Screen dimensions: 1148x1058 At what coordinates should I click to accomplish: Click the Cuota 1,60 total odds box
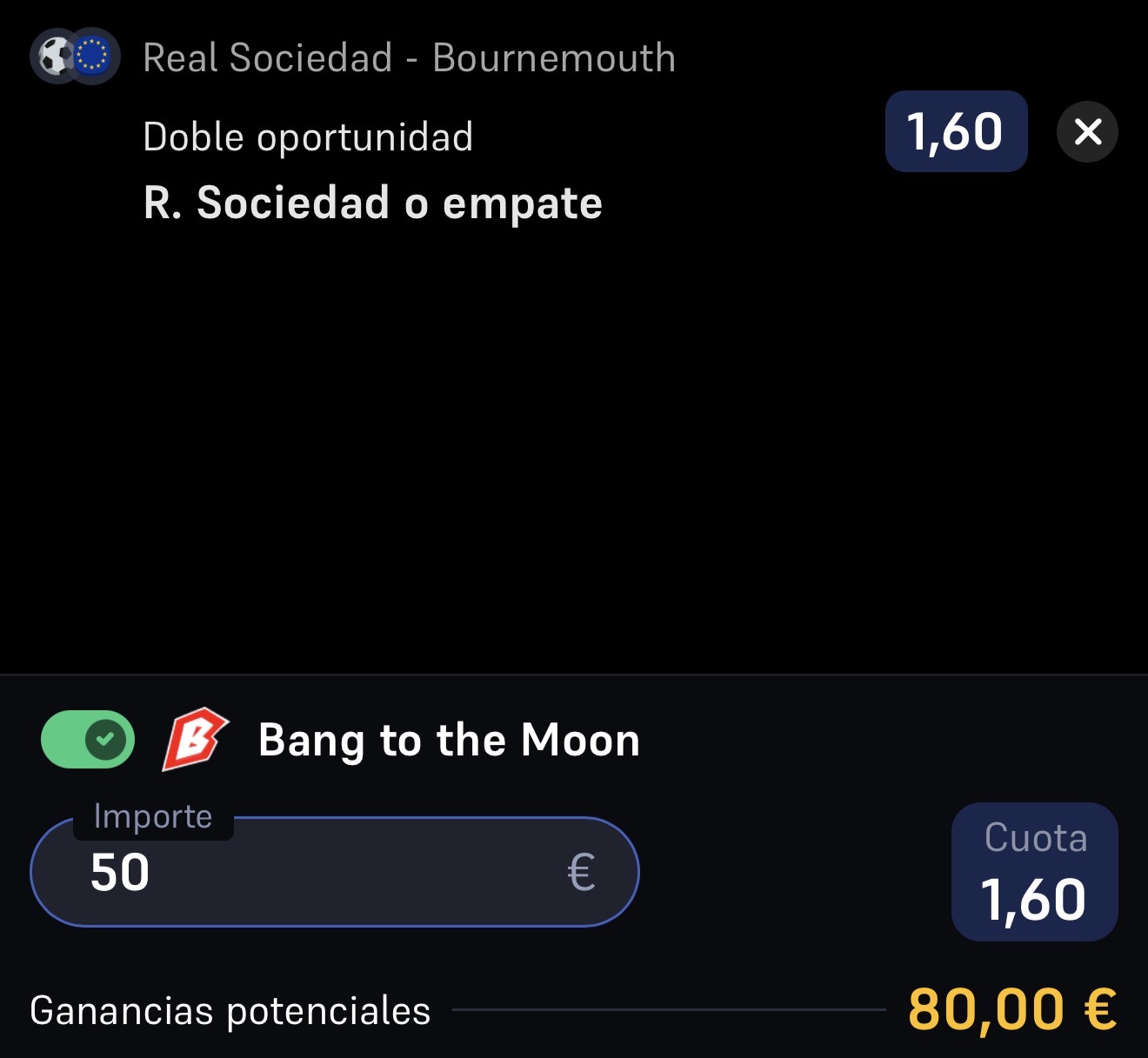click(1034, 871)
